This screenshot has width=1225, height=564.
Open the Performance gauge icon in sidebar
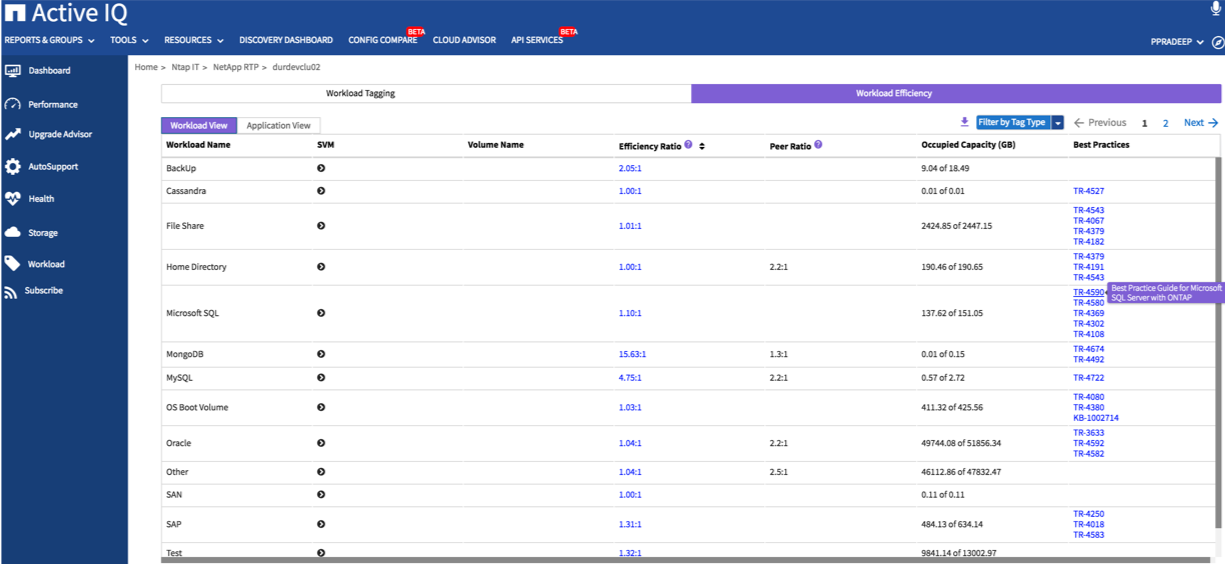[x=13, y=104]
